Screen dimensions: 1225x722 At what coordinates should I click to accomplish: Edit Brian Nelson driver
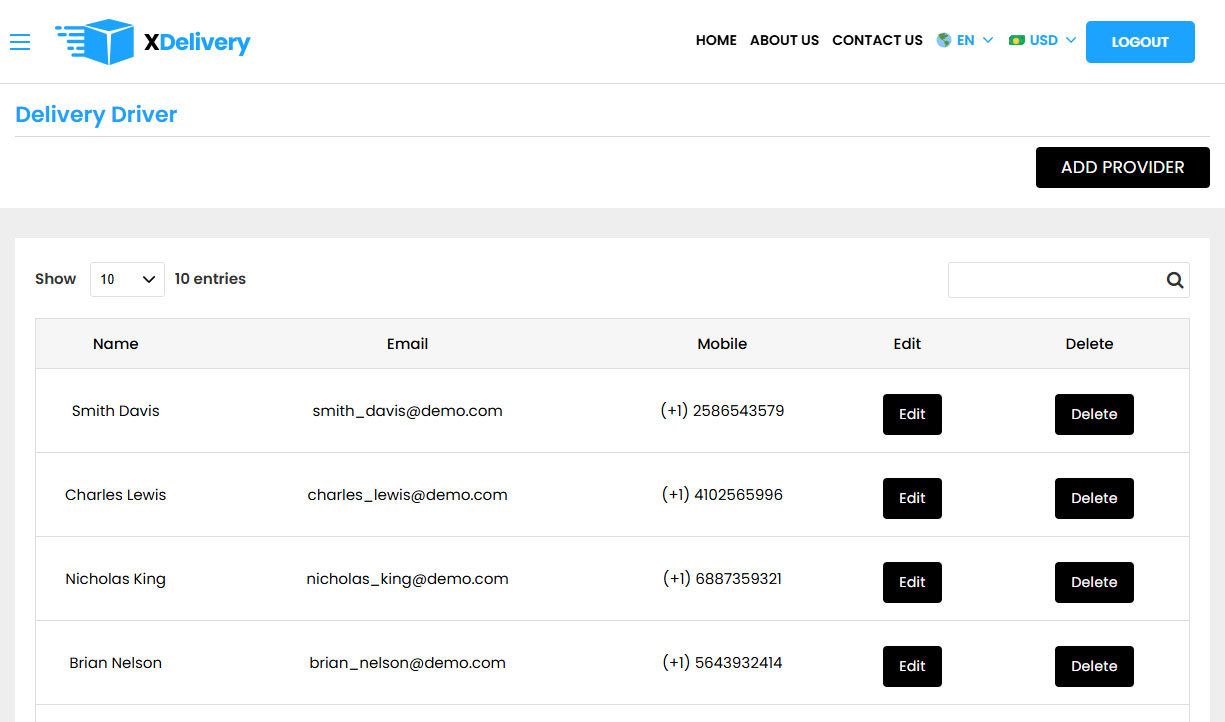912,666
